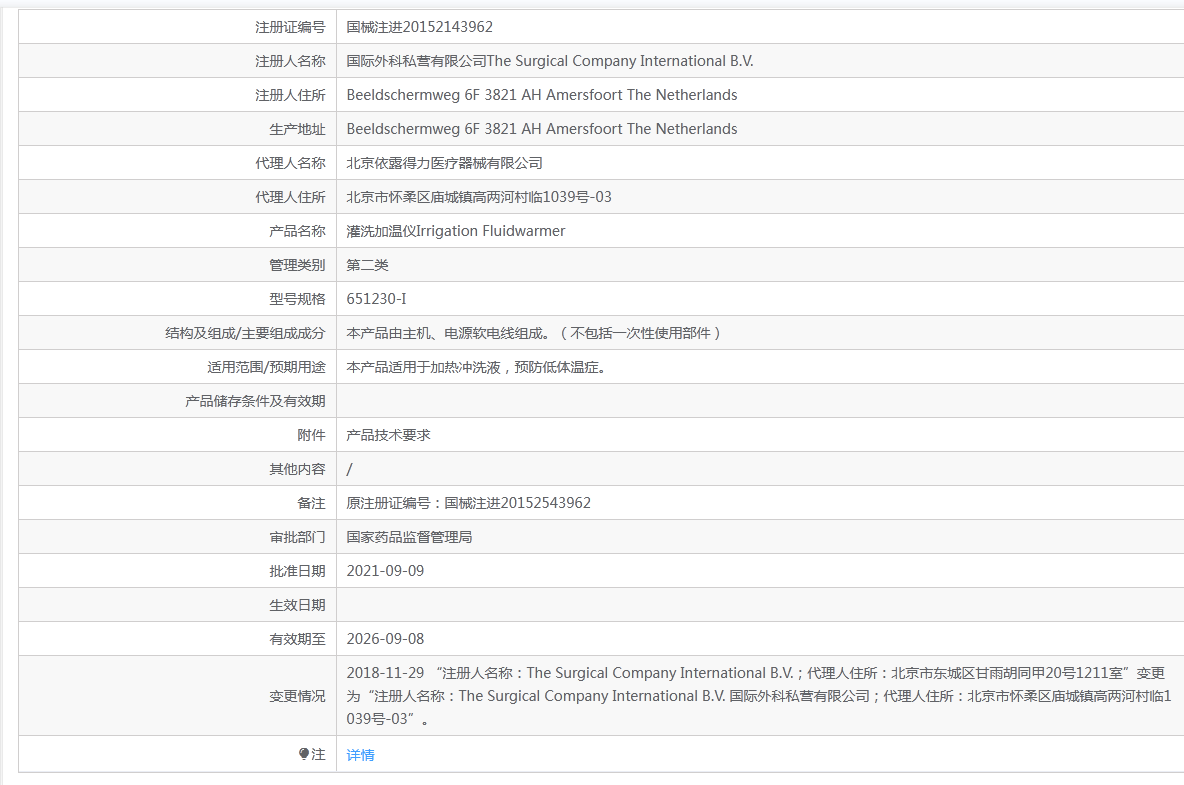Click the 生效日期 label

[x=298, y=605]
